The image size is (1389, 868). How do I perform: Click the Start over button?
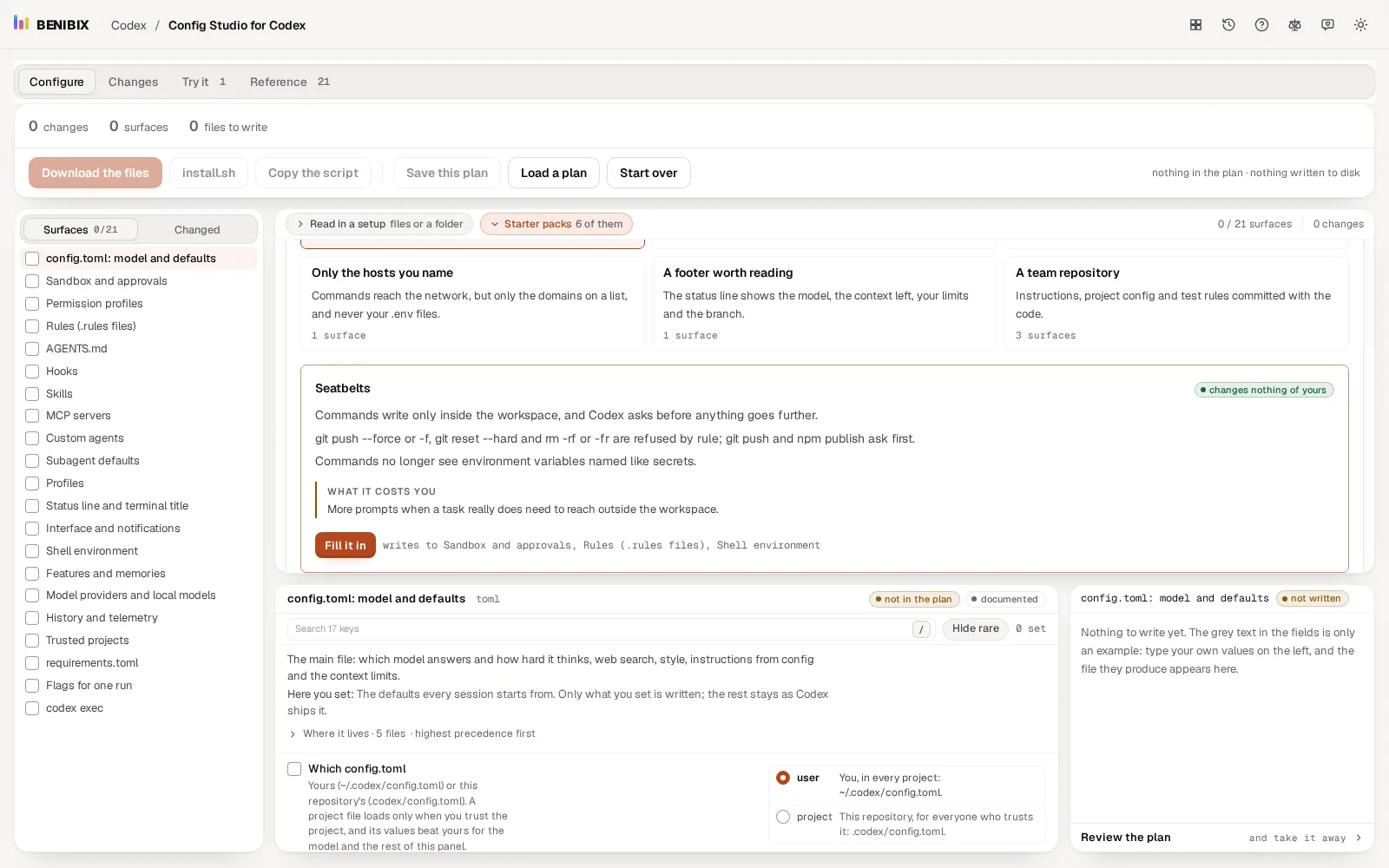coord(648,173)
